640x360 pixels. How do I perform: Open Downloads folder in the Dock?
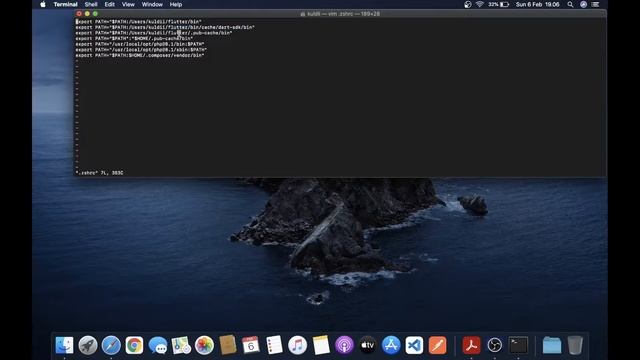[552, 345]
